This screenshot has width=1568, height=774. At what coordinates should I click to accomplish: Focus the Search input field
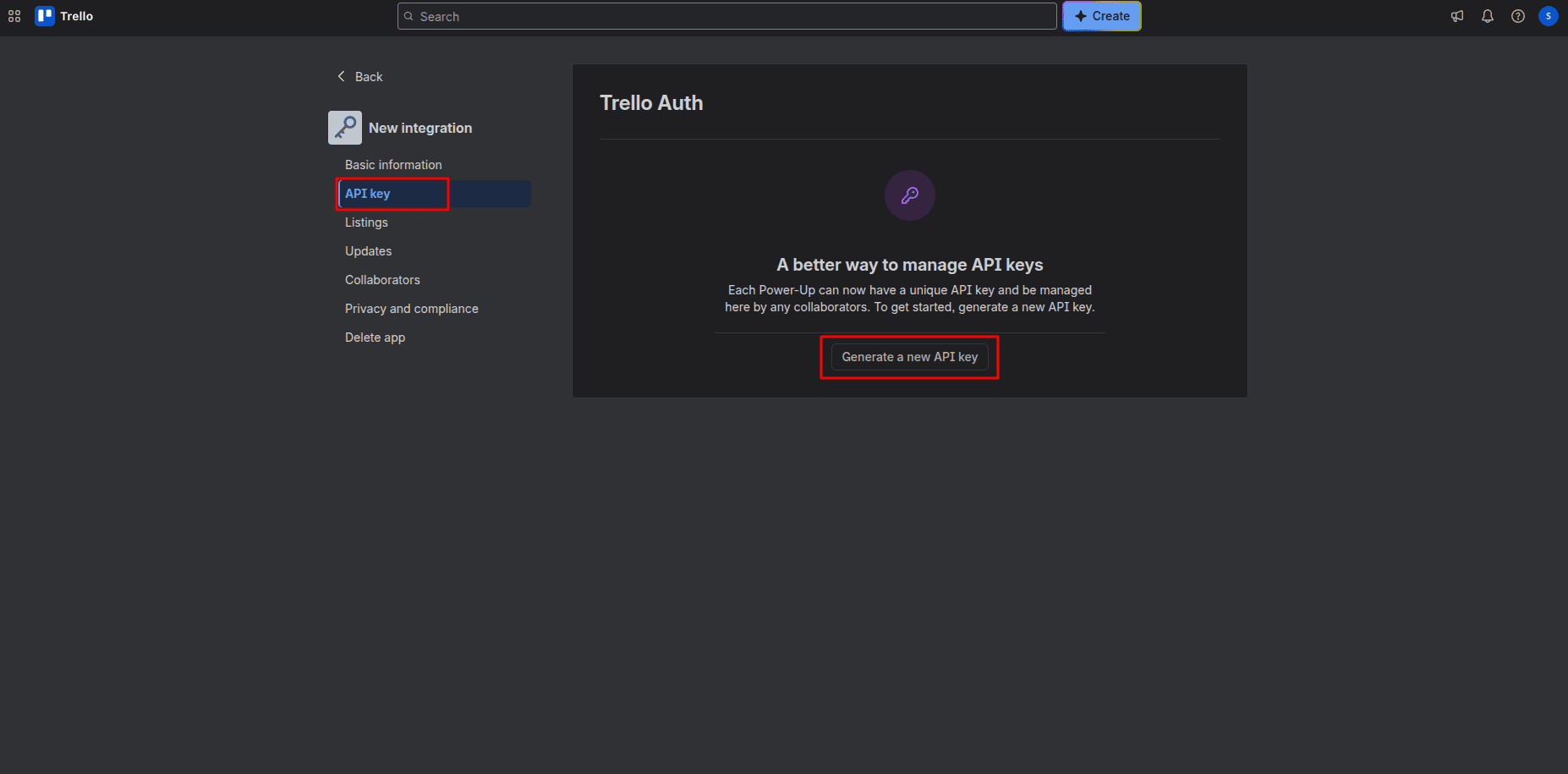tap(727, 16)
